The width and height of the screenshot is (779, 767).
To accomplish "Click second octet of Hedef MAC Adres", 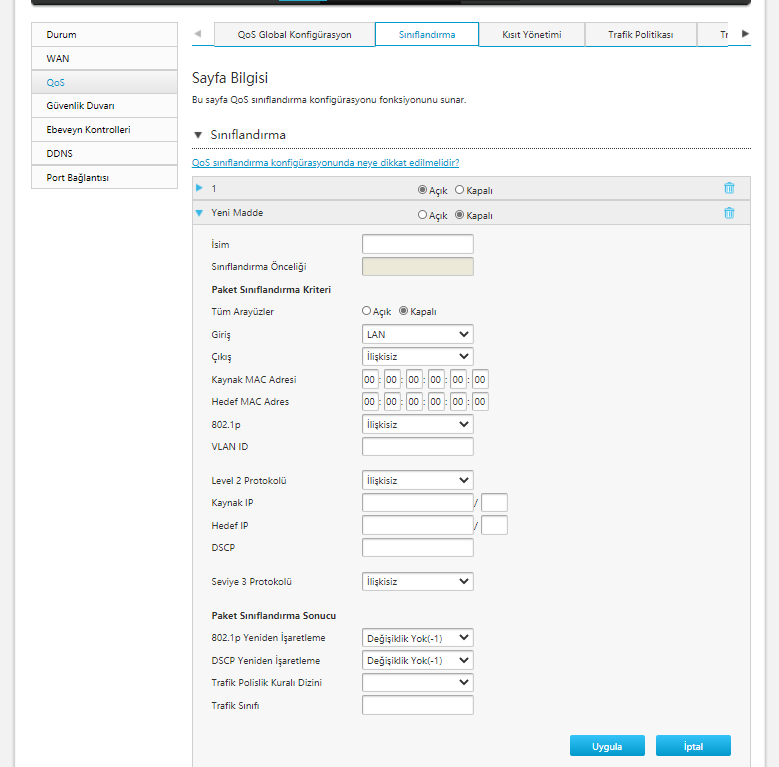I will (391, 401).
